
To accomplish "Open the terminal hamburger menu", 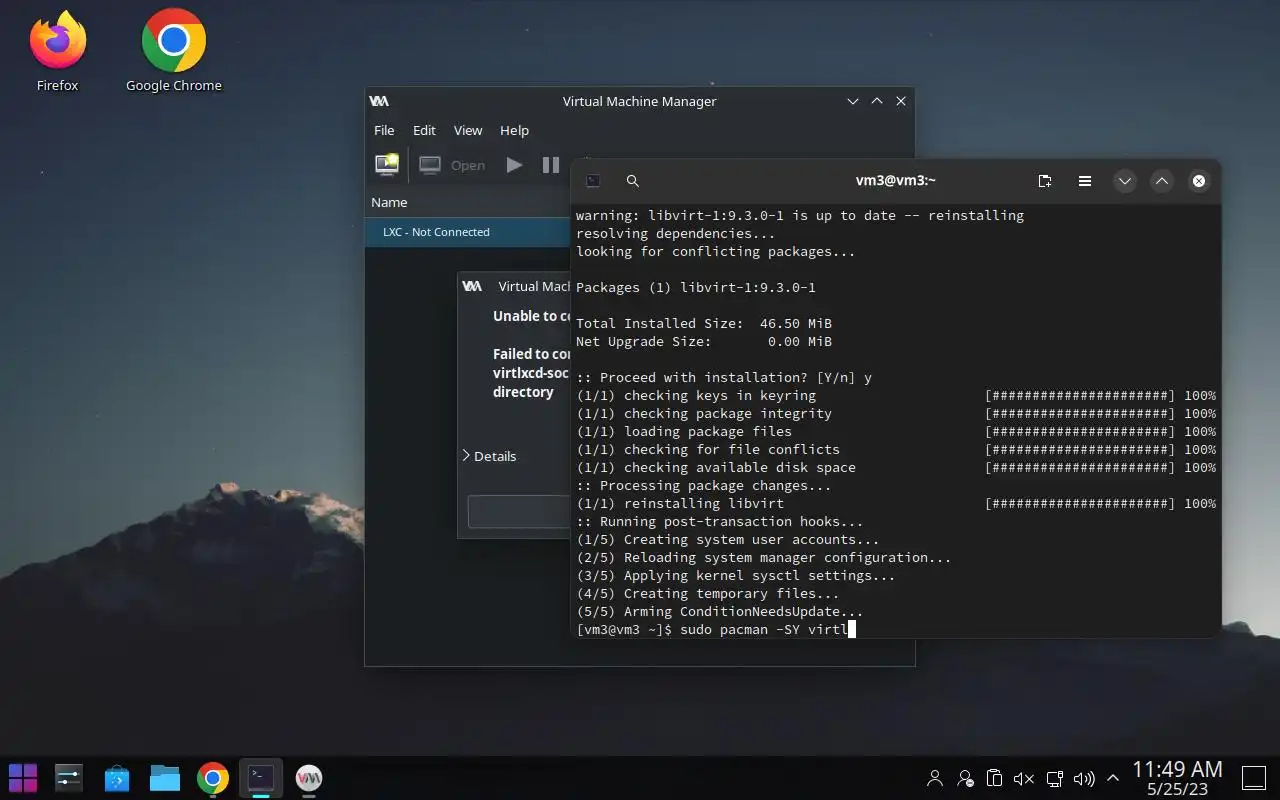I will click(1084, 181).
